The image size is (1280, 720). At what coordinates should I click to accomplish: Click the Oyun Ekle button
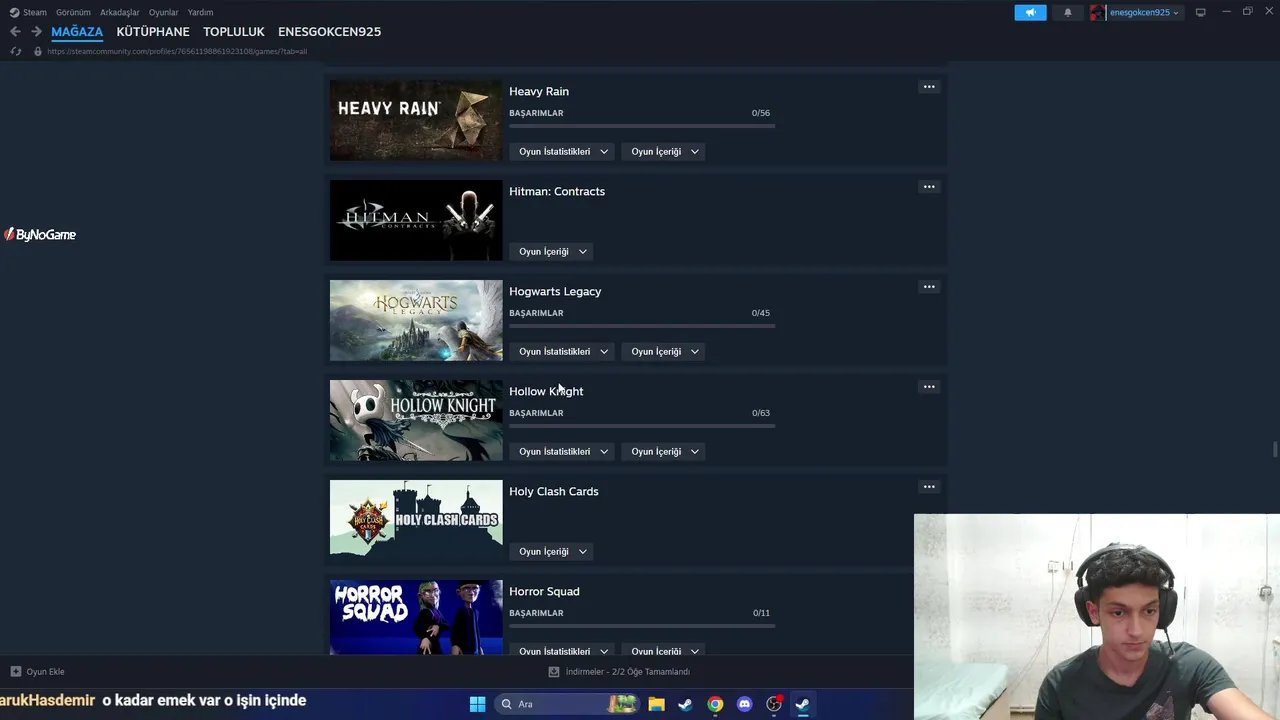(37, 672)
